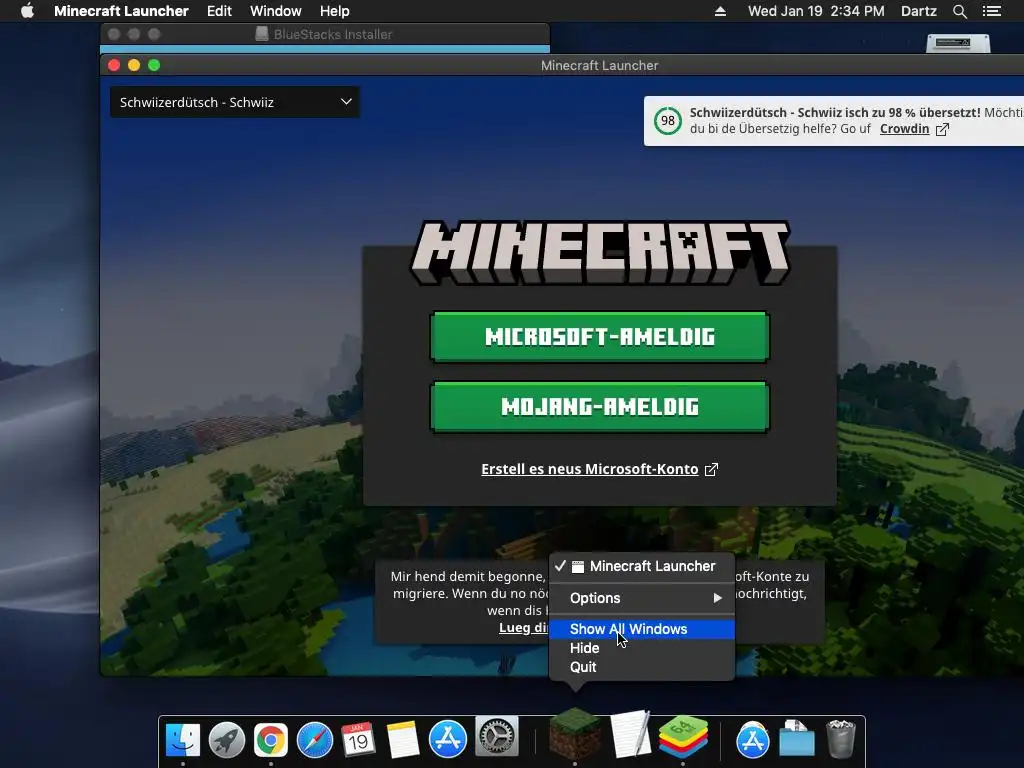Select Show All Windows in dock menu
This screenshot has width=1024, height=768.
pyautogui.click(x=642, y=629)
